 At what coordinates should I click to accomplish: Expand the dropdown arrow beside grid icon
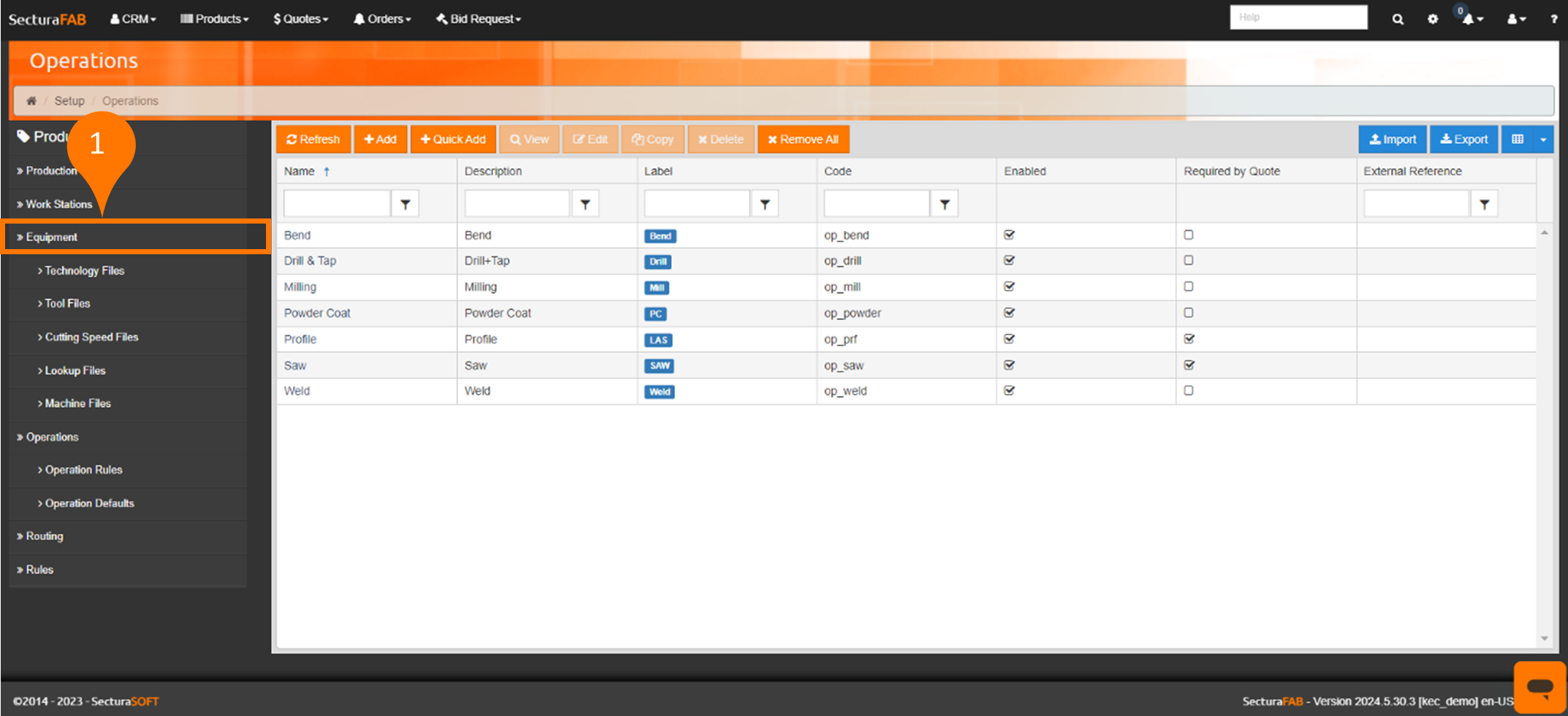1543,140
